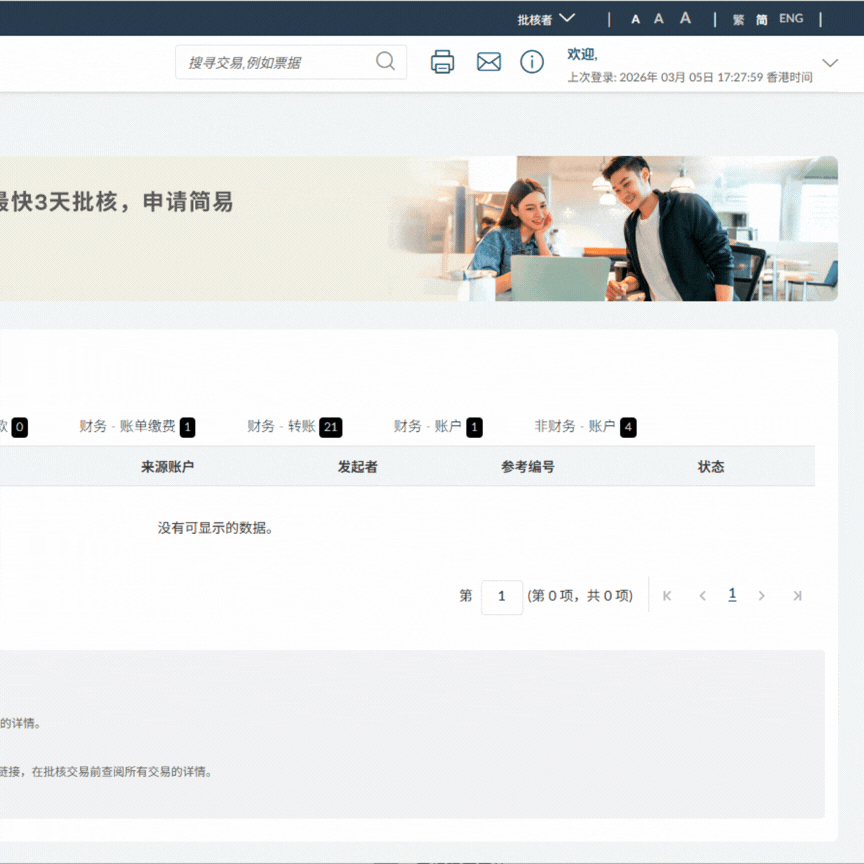Click the last login time text
This screenshot has width=864, height=864.
690,77
